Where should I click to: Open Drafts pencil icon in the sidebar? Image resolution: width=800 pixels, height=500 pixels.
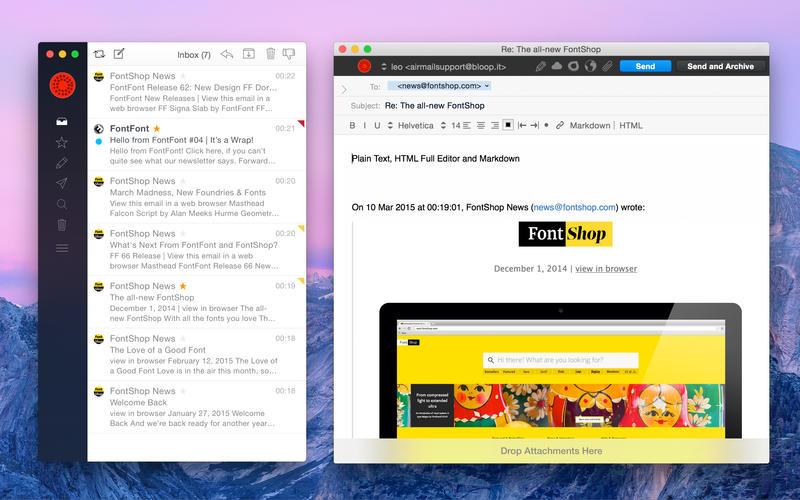pos(62,163)
